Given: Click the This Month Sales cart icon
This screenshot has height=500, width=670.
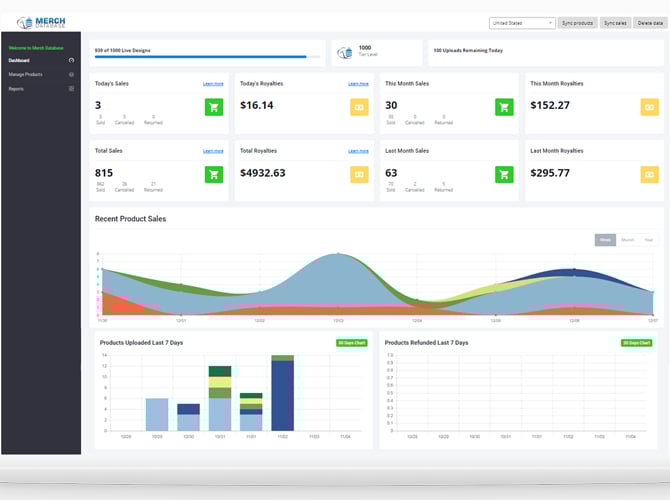Looking at the screenshot, I should click(x=504, y=107).
